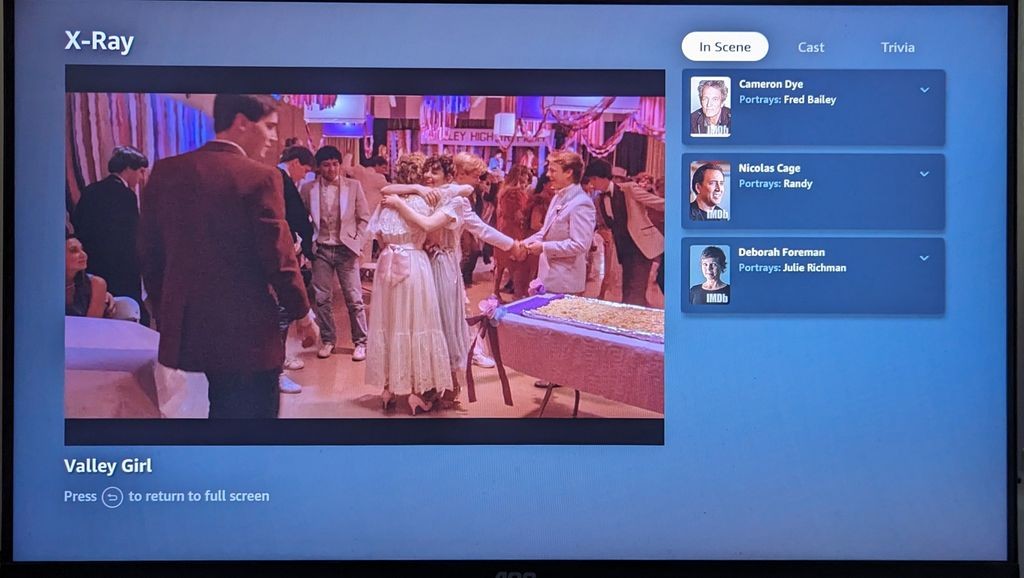The width and height of the screenshot is (1024, 578).
Task: Click the Deborah Foreman actor name
Action: 782,252
